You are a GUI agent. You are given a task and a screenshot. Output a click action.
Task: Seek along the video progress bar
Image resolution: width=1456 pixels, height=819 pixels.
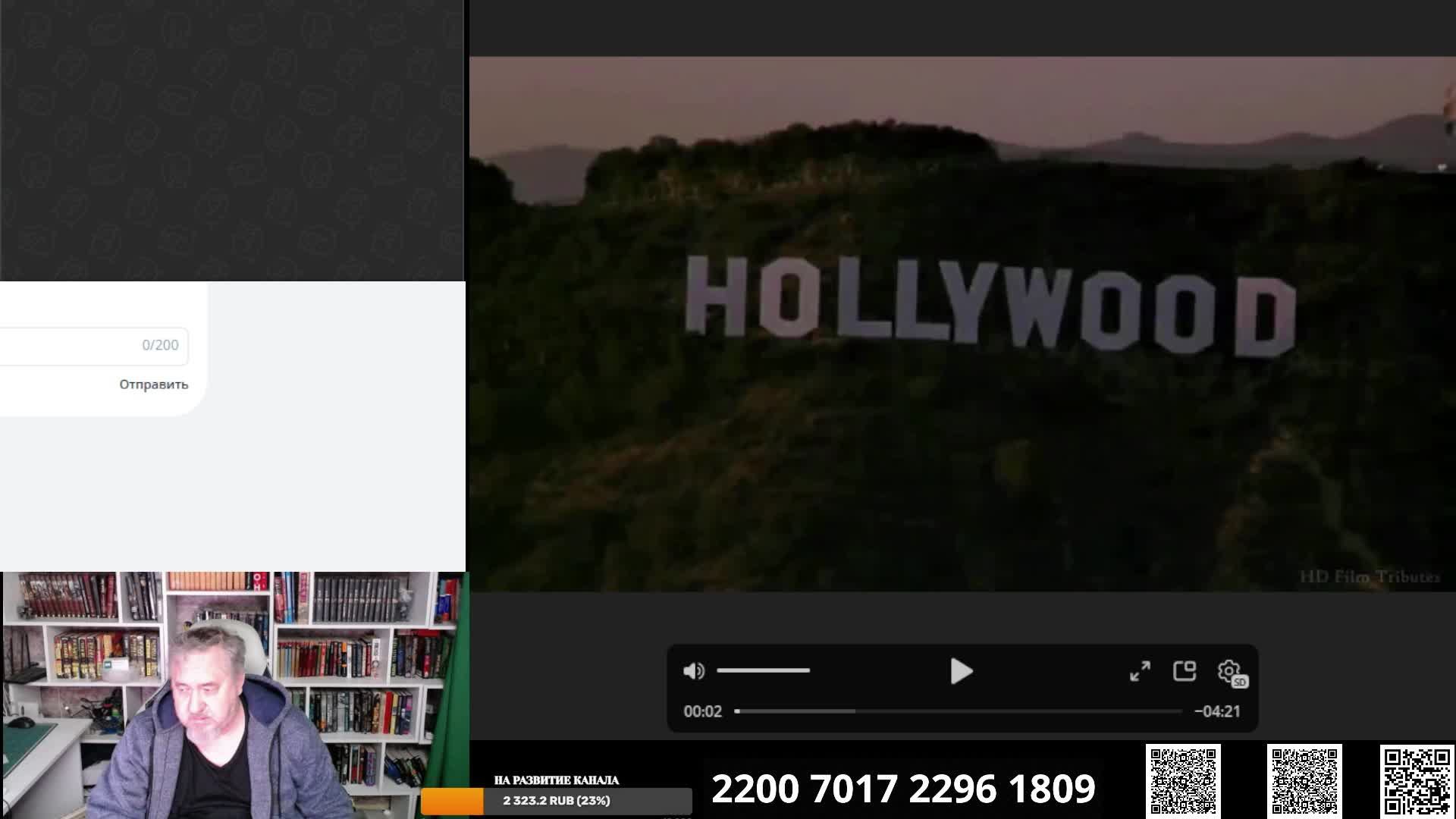point(958,711)
